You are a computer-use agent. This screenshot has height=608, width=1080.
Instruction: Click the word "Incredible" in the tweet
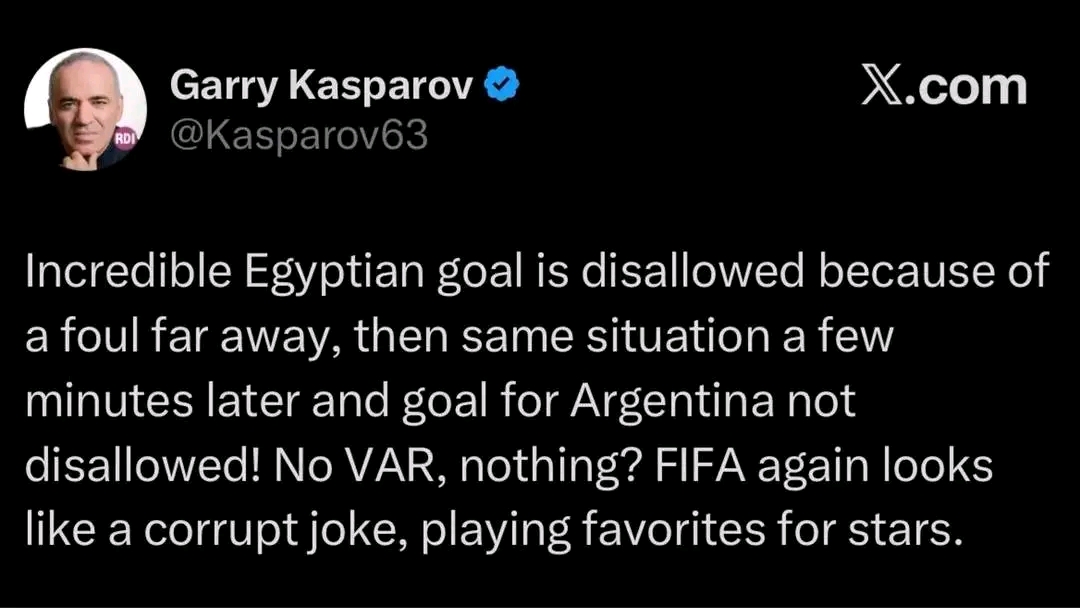coord(128,271)
